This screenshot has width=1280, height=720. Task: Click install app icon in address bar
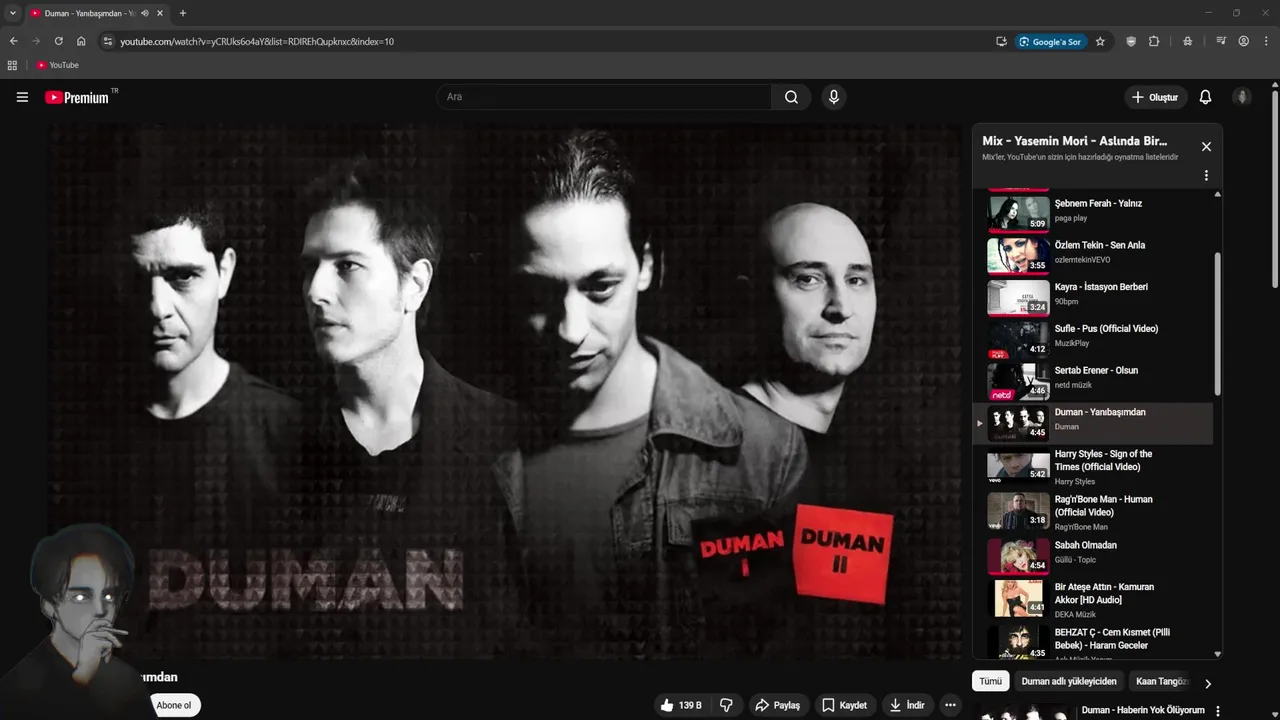(x=1001, y=41)
